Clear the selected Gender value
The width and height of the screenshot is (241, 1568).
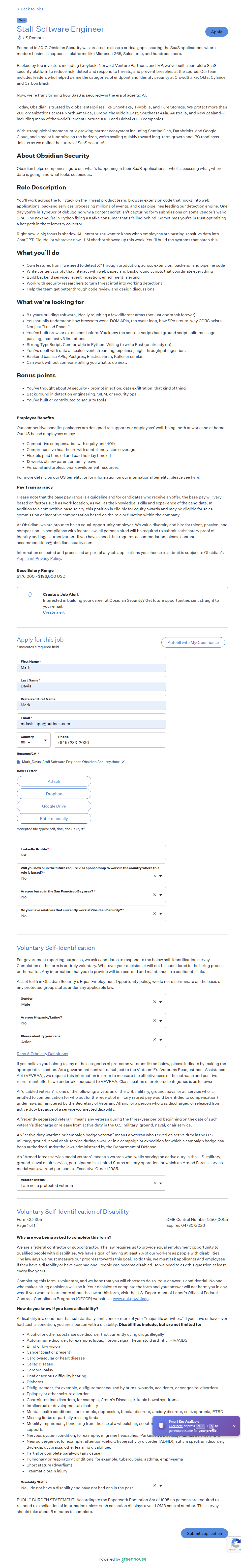tap(154, 1001)
